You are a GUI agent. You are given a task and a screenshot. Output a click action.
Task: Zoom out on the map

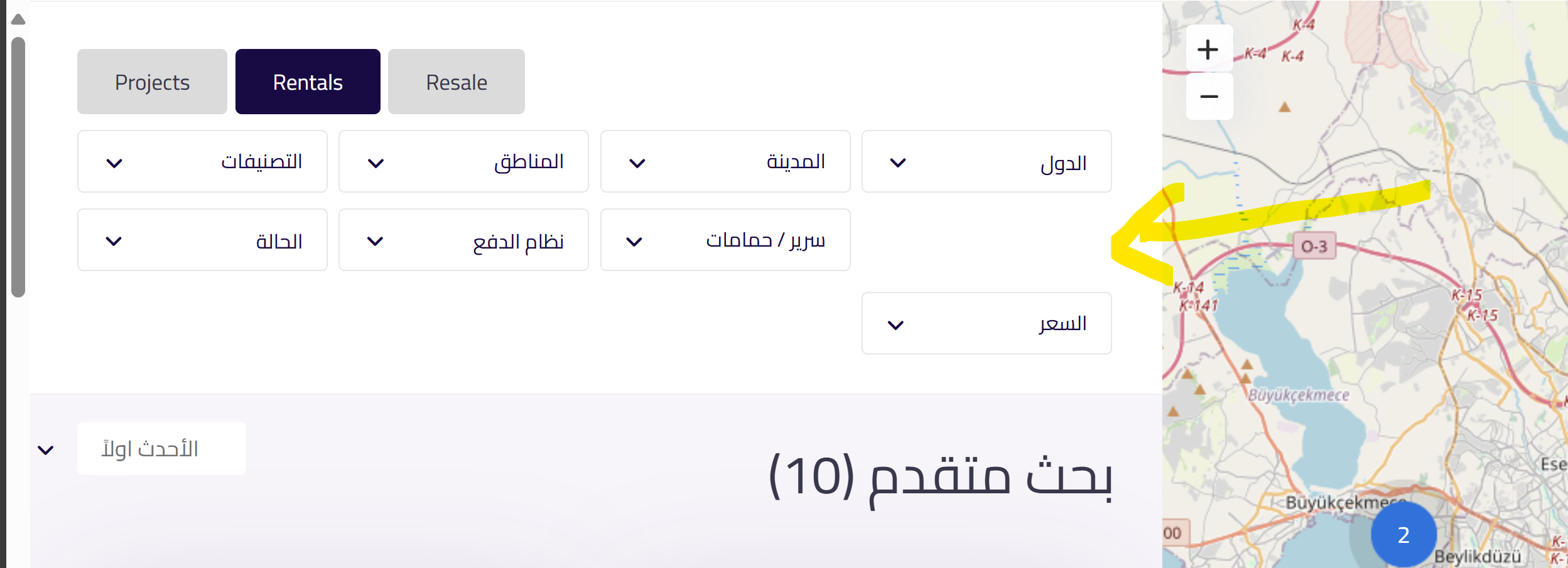(1208, 97)
